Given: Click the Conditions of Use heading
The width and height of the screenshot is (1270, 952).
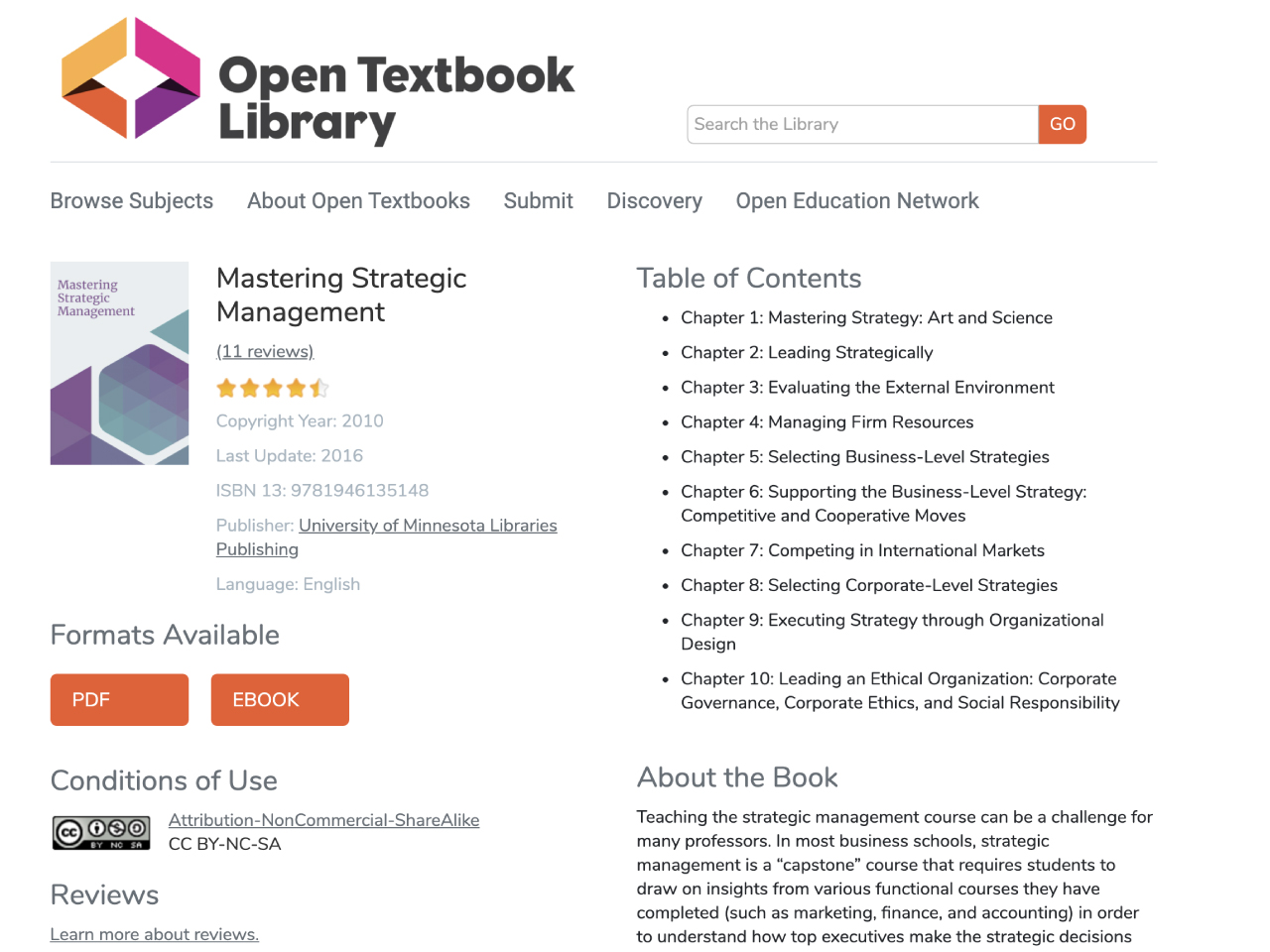Looking at the screenshot, I should (x=164, y=780).
